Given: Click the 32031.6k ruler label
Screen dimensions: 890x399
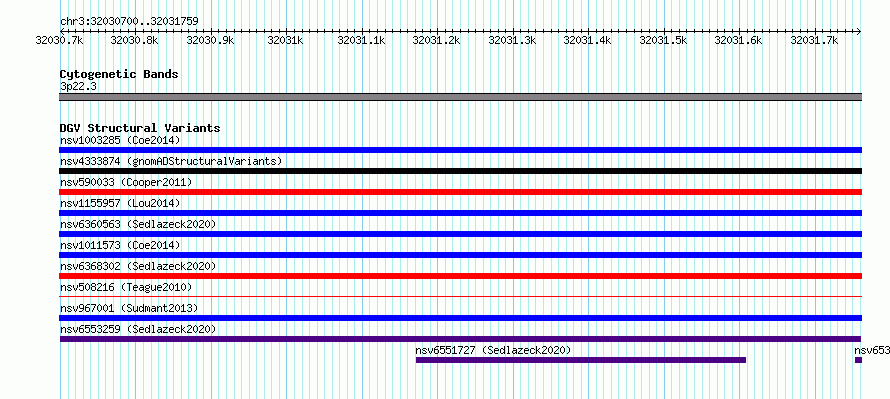Looking at the screenshot, I should (739, 40).
